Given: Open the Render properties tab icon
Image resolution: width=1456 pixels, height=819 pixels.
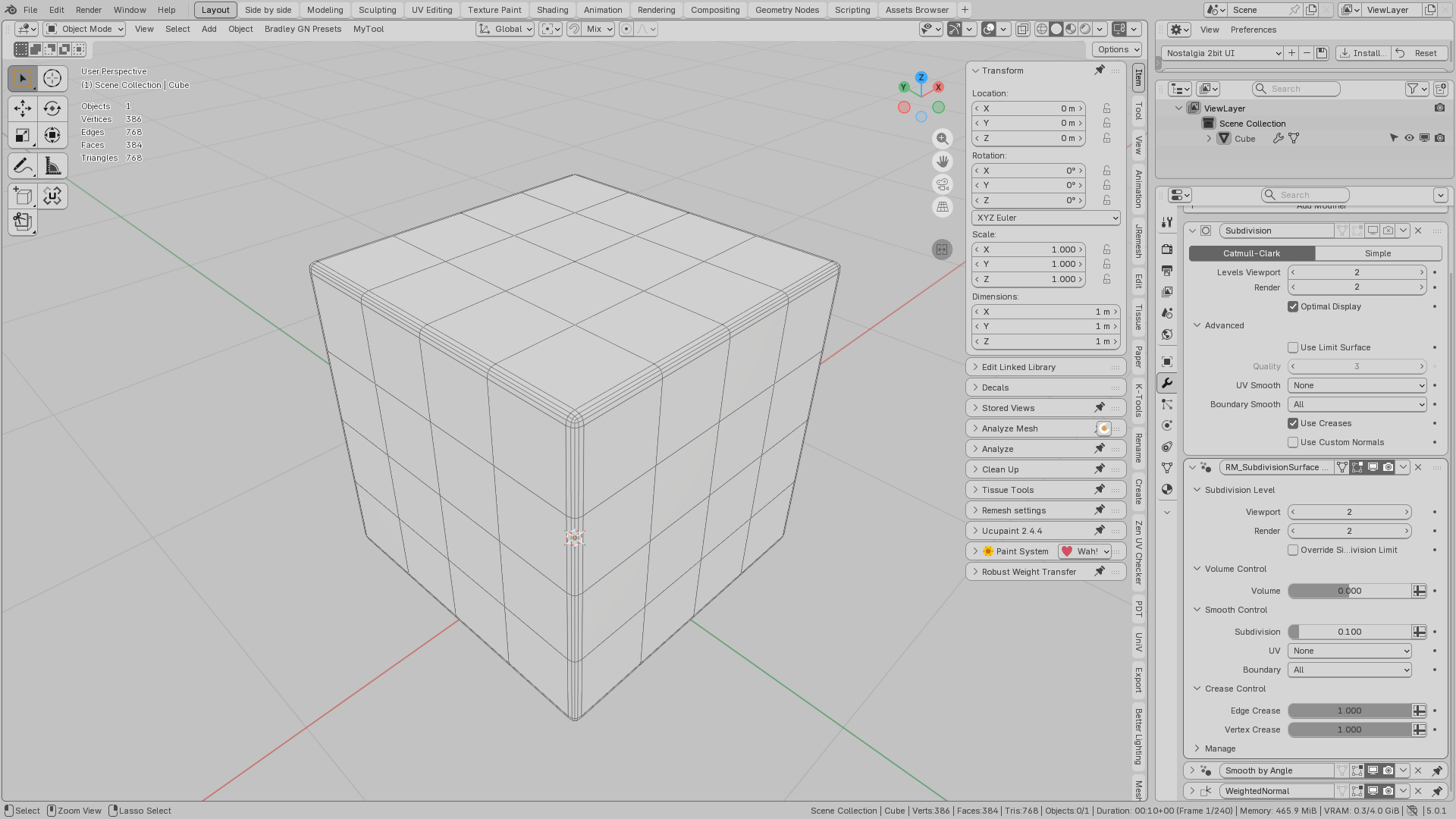Looking at the screenshot, I should pos(1167,249).
